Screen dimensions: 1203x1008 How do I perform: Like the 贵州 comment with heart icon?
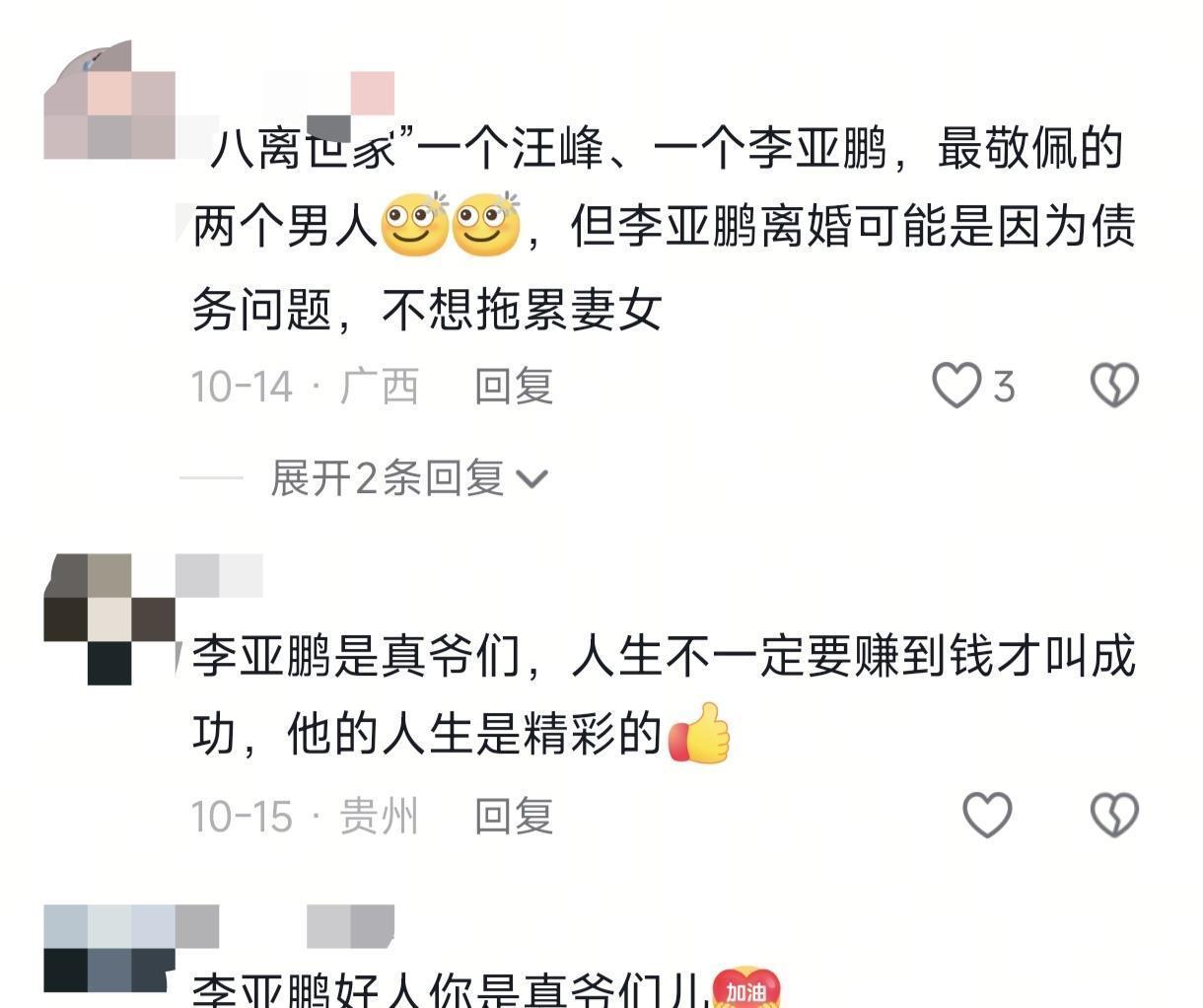[x=987, y=816]
